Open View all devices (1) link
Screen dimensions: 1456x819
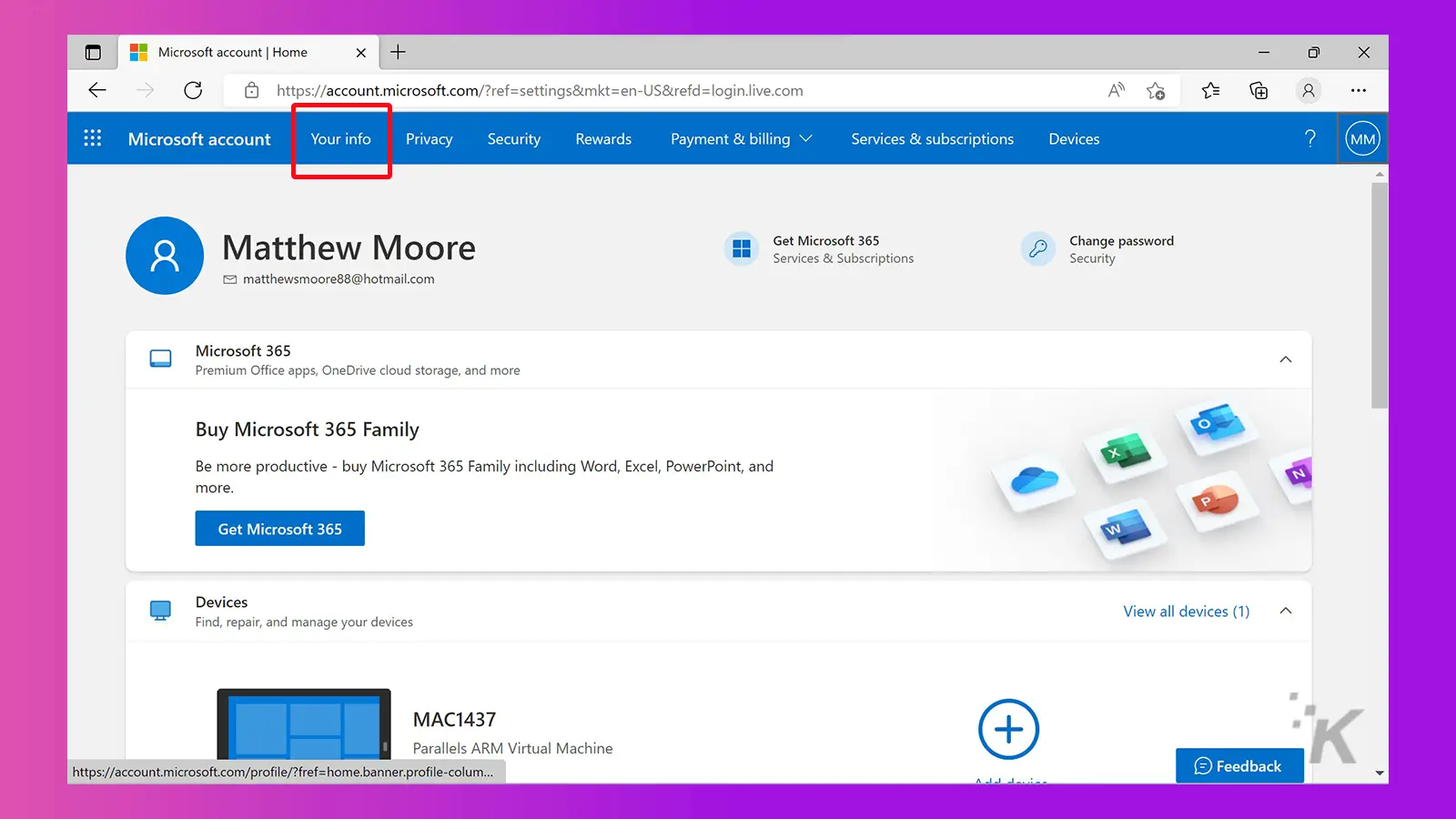click(x=1187, y=612)
